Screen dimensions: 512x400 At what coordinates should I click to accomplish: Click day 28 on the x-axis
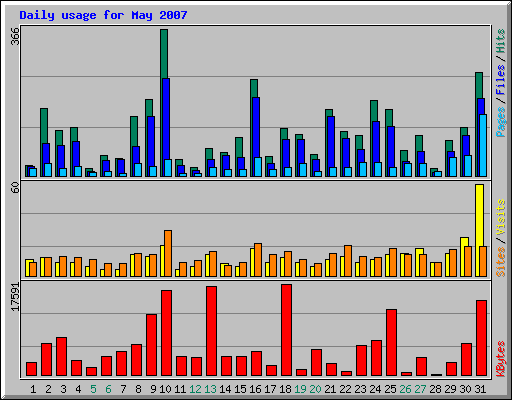click(435, 389)
